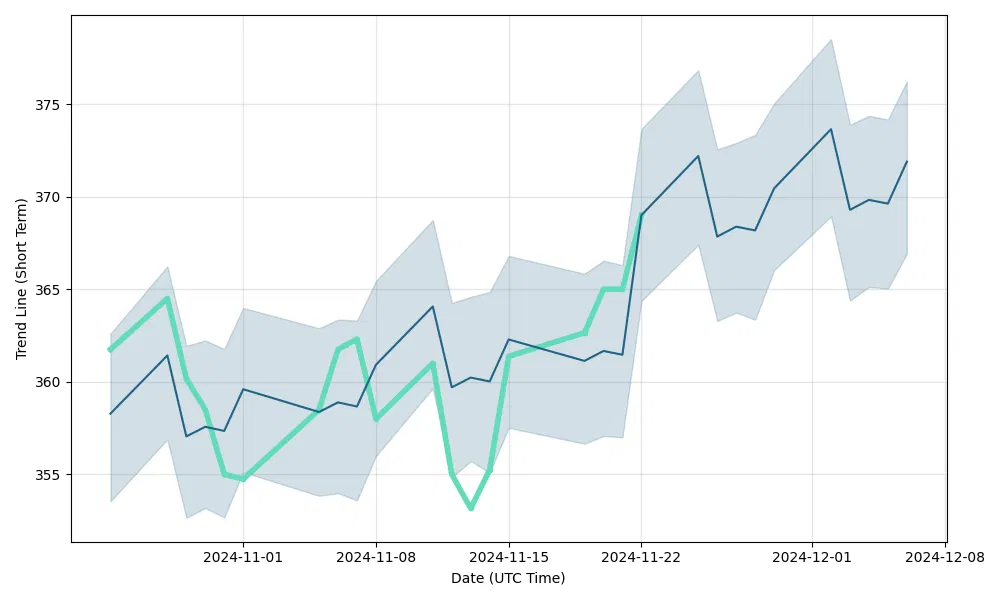Screen dimensions: 1000x600
Task: Click the 375 y-axis tick label
Action: (x=48, y=105)
